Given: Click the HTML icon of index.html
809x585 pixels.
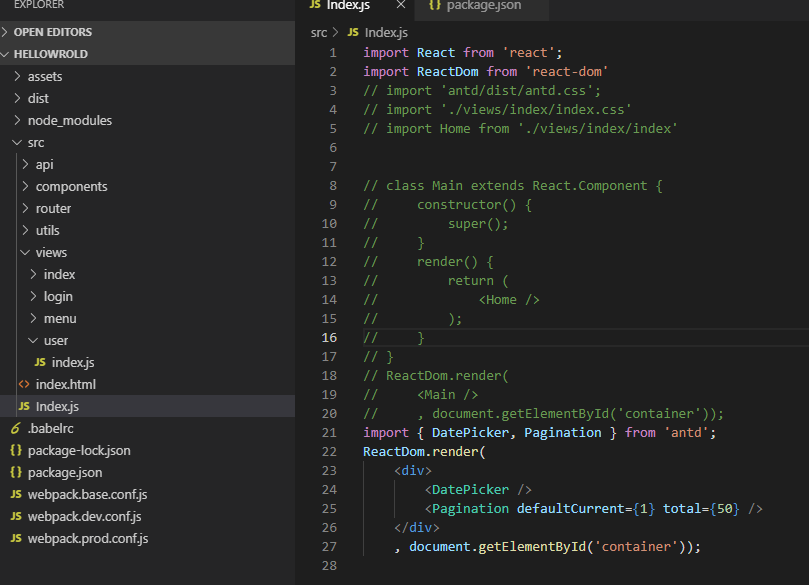Looking at the screenshot, I should pyautogui.click(x=24, y=384).
